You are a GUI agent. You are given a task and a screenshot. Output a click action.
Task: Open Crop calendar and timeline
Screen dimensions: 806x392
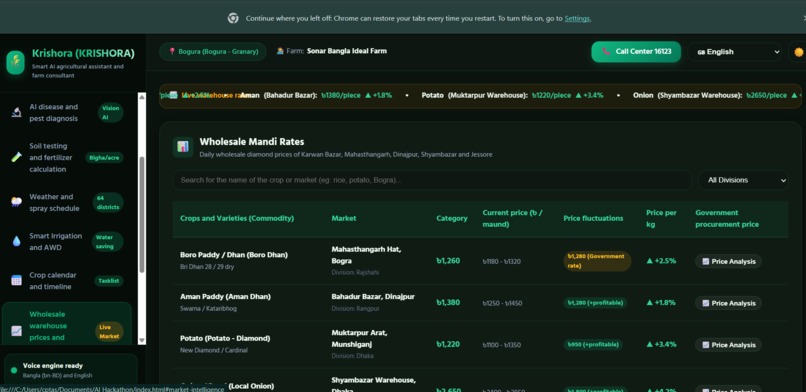pyautogui.click(x=67, y=281)
